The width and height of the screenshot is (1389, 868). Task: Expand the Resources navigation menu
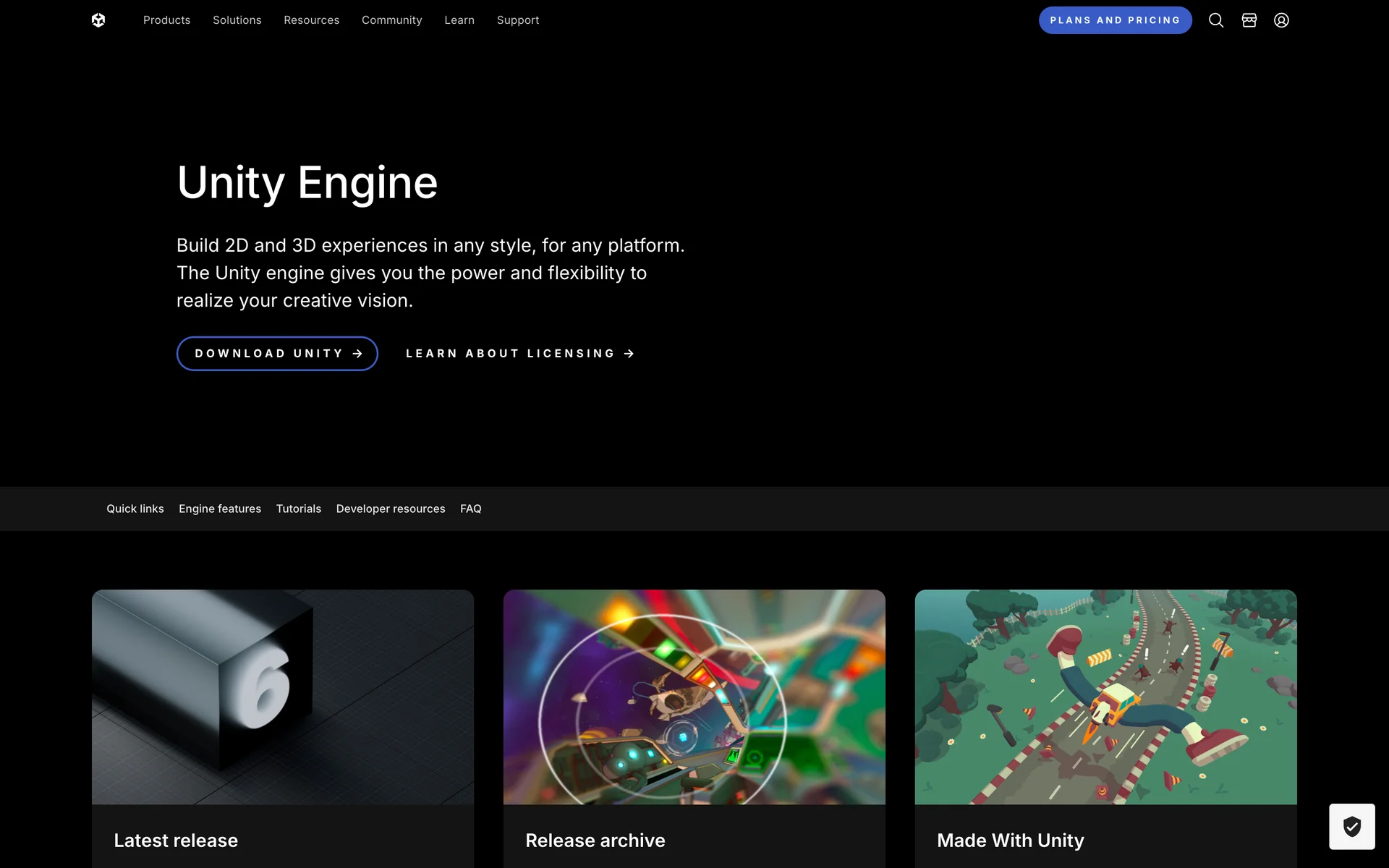[x=311, y=20]
